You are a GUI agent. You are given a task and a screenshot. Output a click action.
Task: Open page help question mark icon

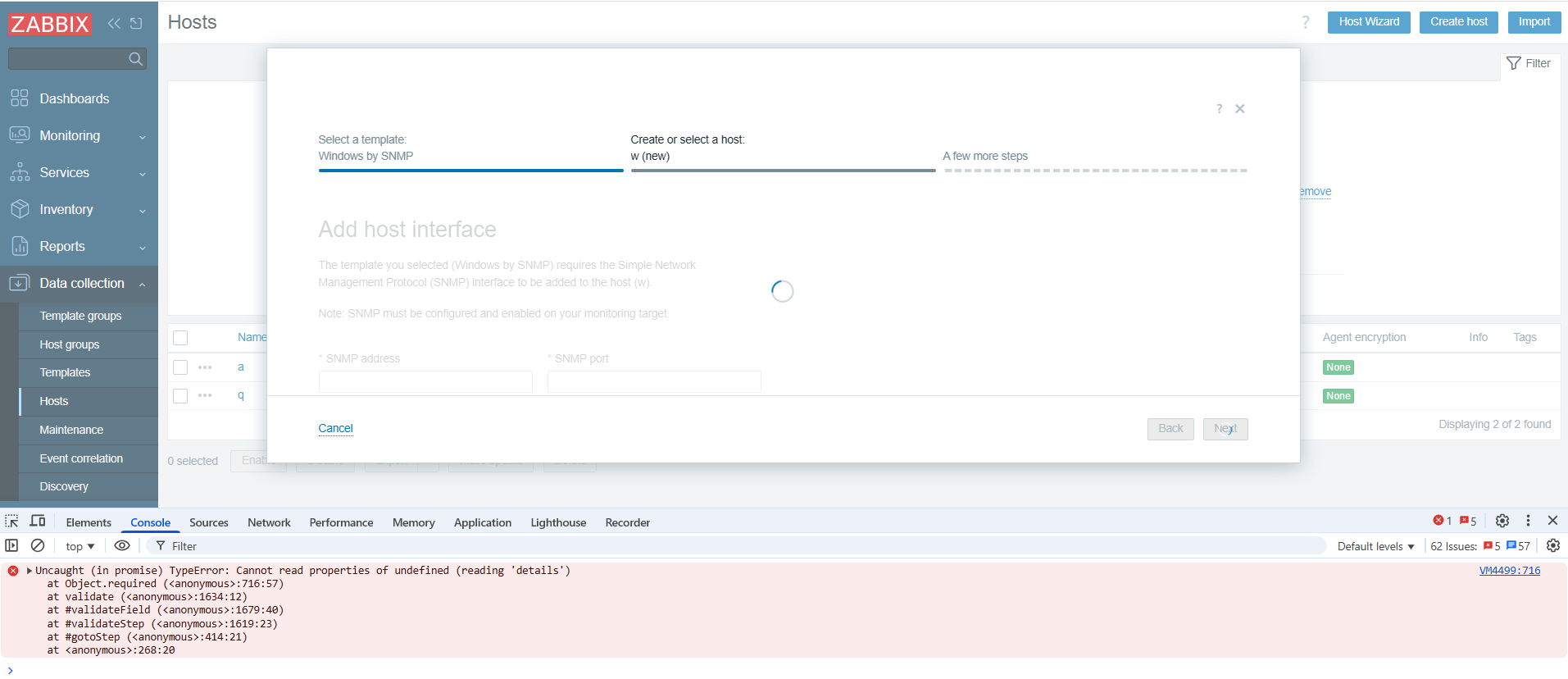pos(1306,22)
